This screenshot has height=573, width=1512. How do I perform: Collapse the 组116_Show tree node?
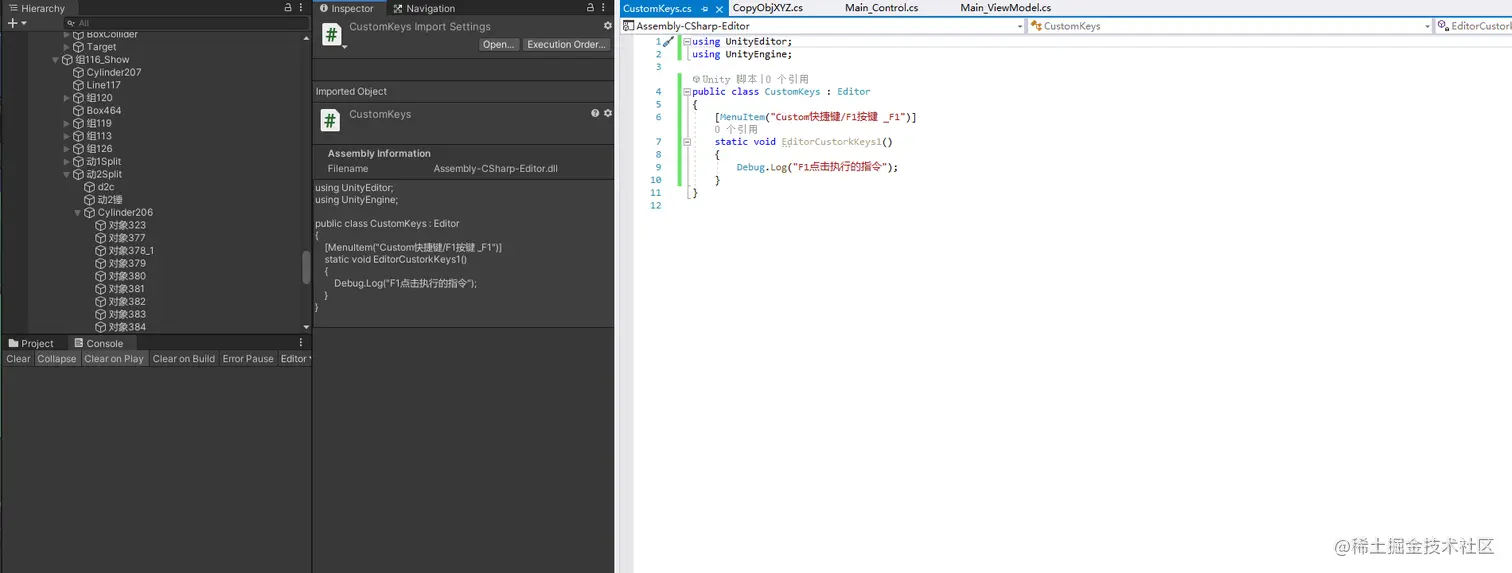[56, 60]
